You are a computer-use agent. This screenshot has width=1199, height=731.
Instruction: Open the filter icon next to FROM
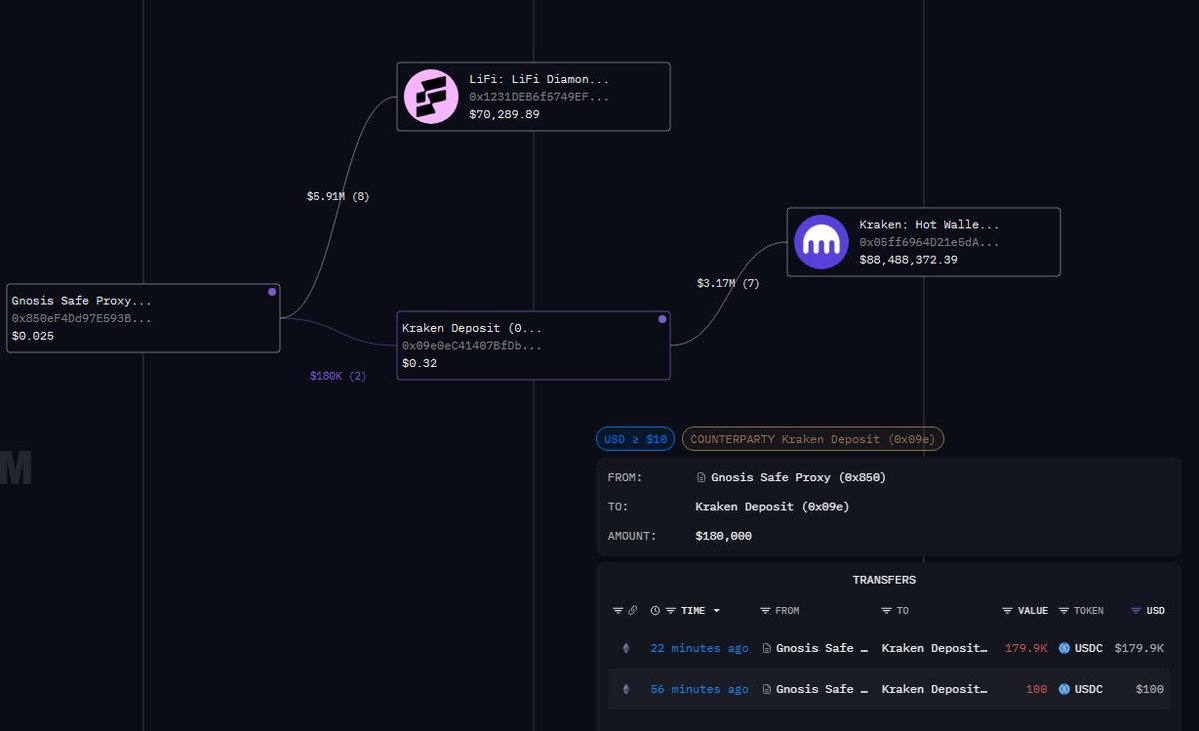pyautogui.click(x=765, y=610)
